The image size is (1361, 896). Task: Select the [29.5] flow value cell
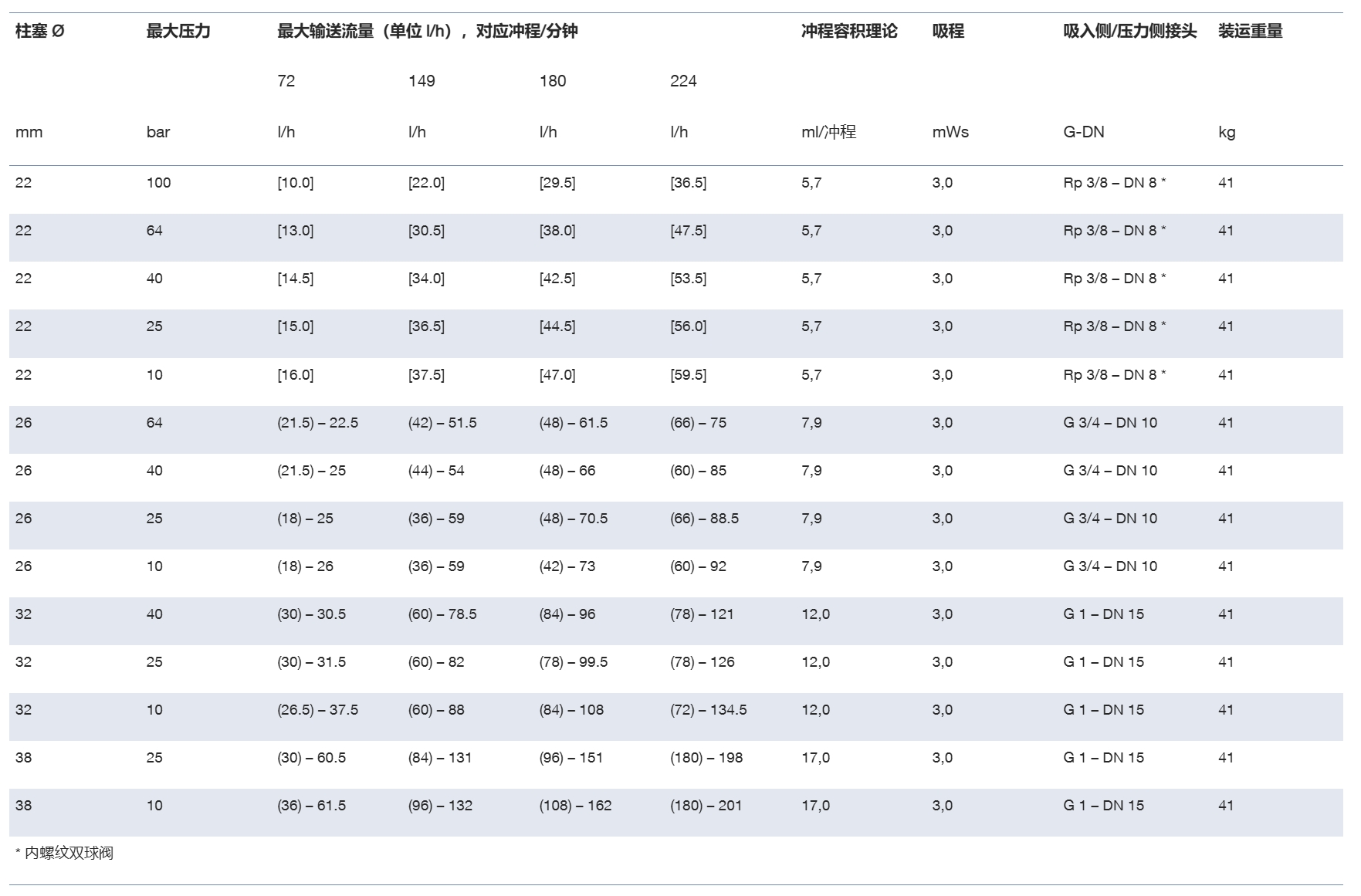coord(557,183)
